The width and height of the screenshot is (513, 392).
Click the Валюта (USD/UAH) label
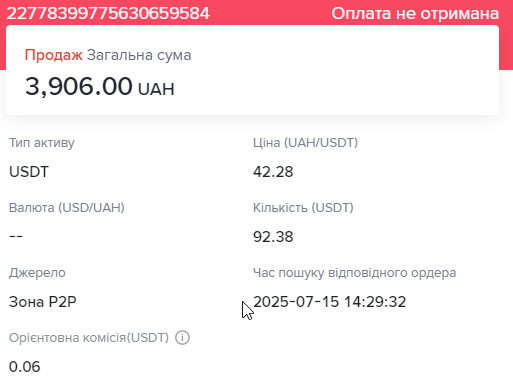[x=67, y=208]
